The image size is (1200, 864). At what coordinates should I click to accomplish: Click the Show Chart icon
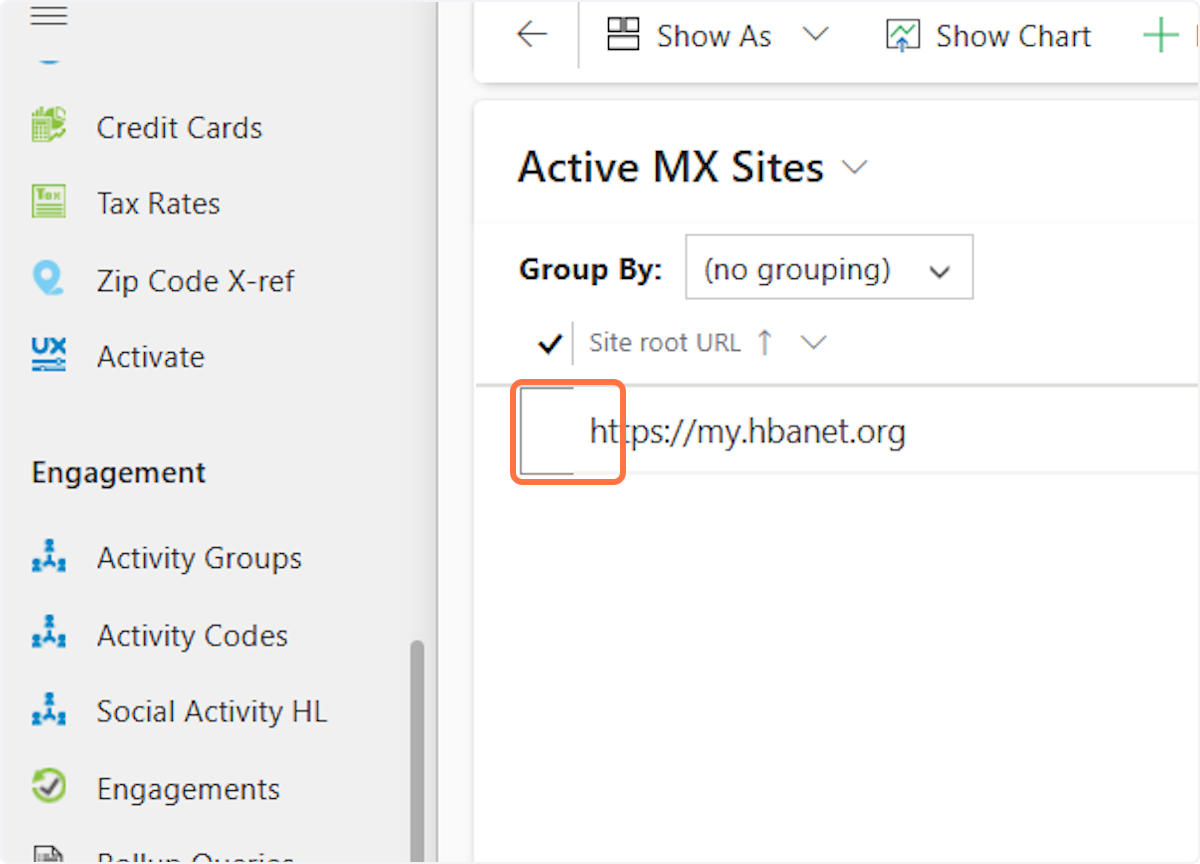tap(903, 35)
